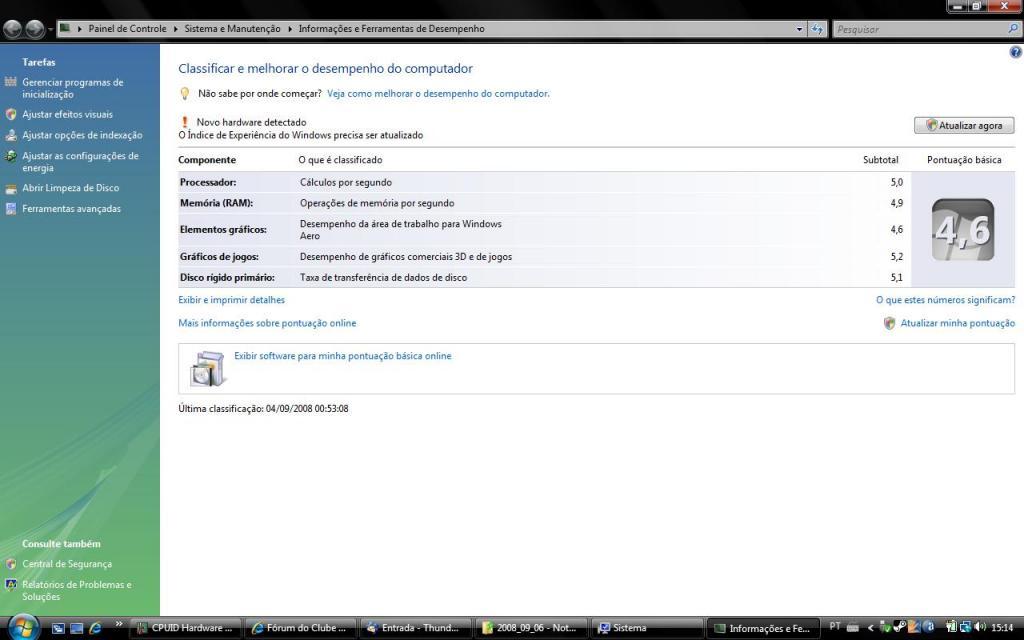Open Ajustar opções de indexação

[x=82, y=135]
